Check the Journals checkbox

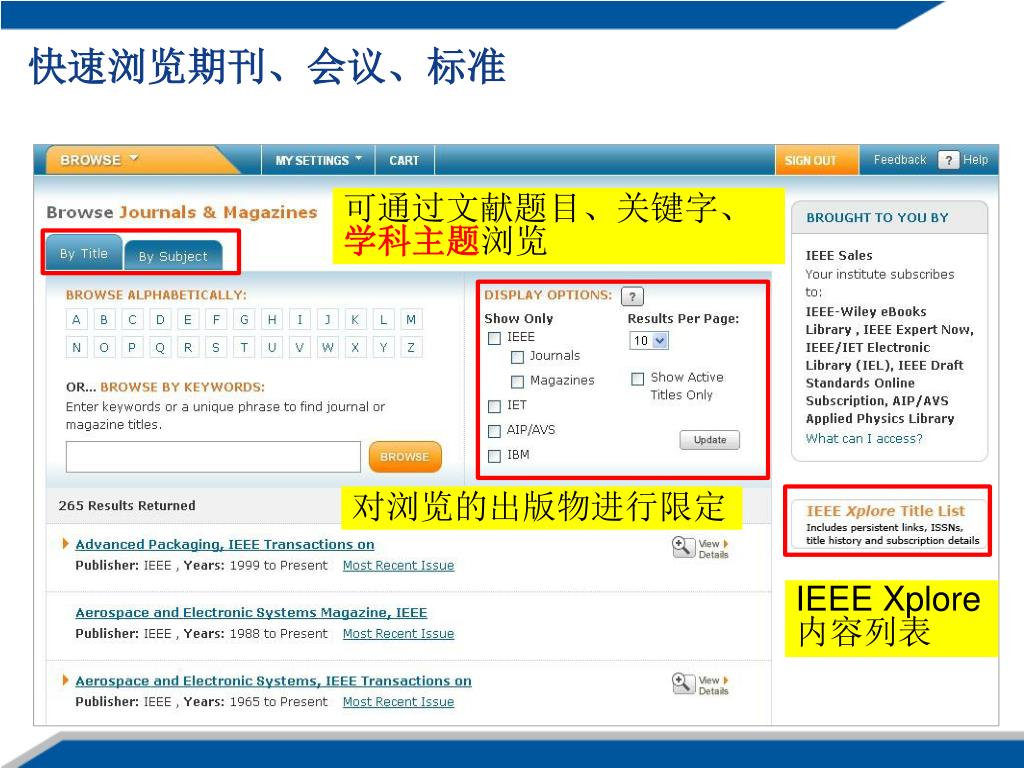[x=517, y=357]
